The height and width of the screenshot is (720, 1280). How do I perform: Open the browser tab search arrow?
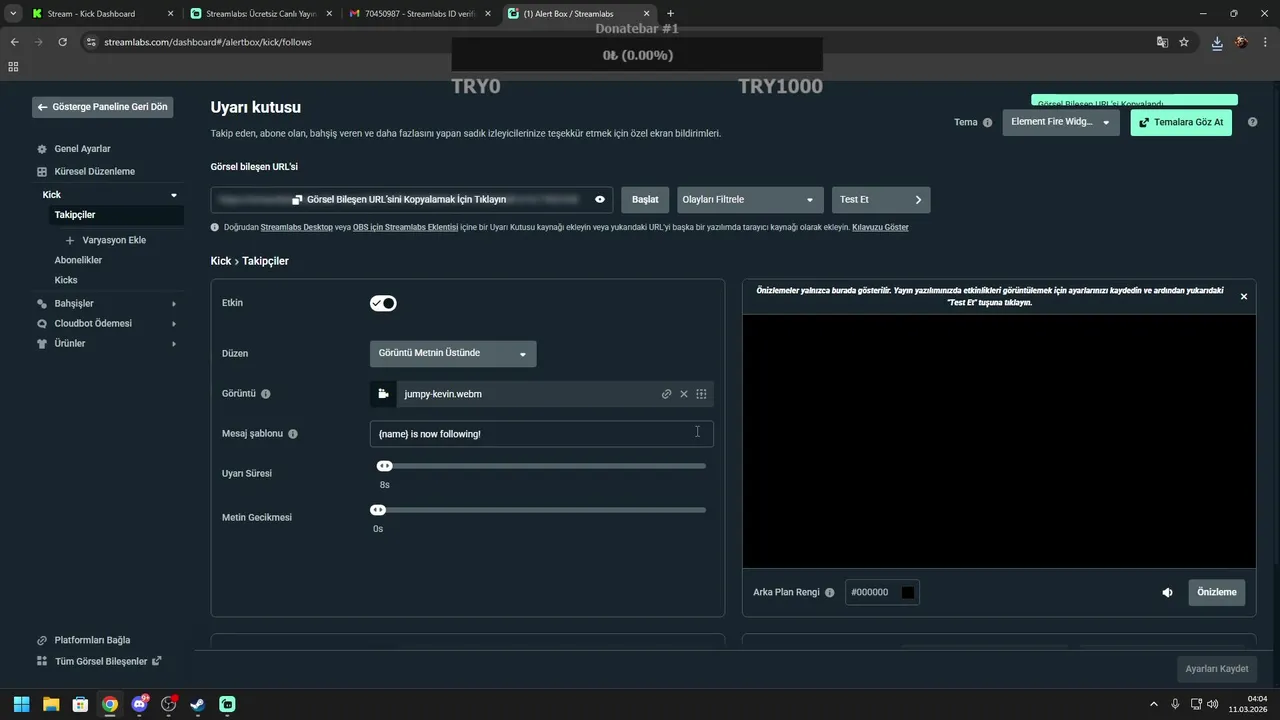coord(13,13)
